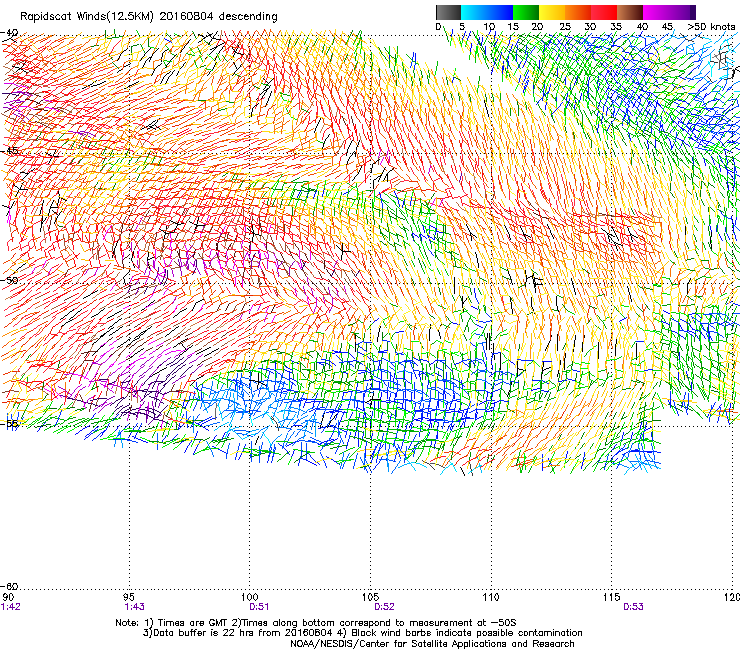The image size is (740, 650).
Task: Click the longitude label '90' on the axis
Action: (8, 598)
